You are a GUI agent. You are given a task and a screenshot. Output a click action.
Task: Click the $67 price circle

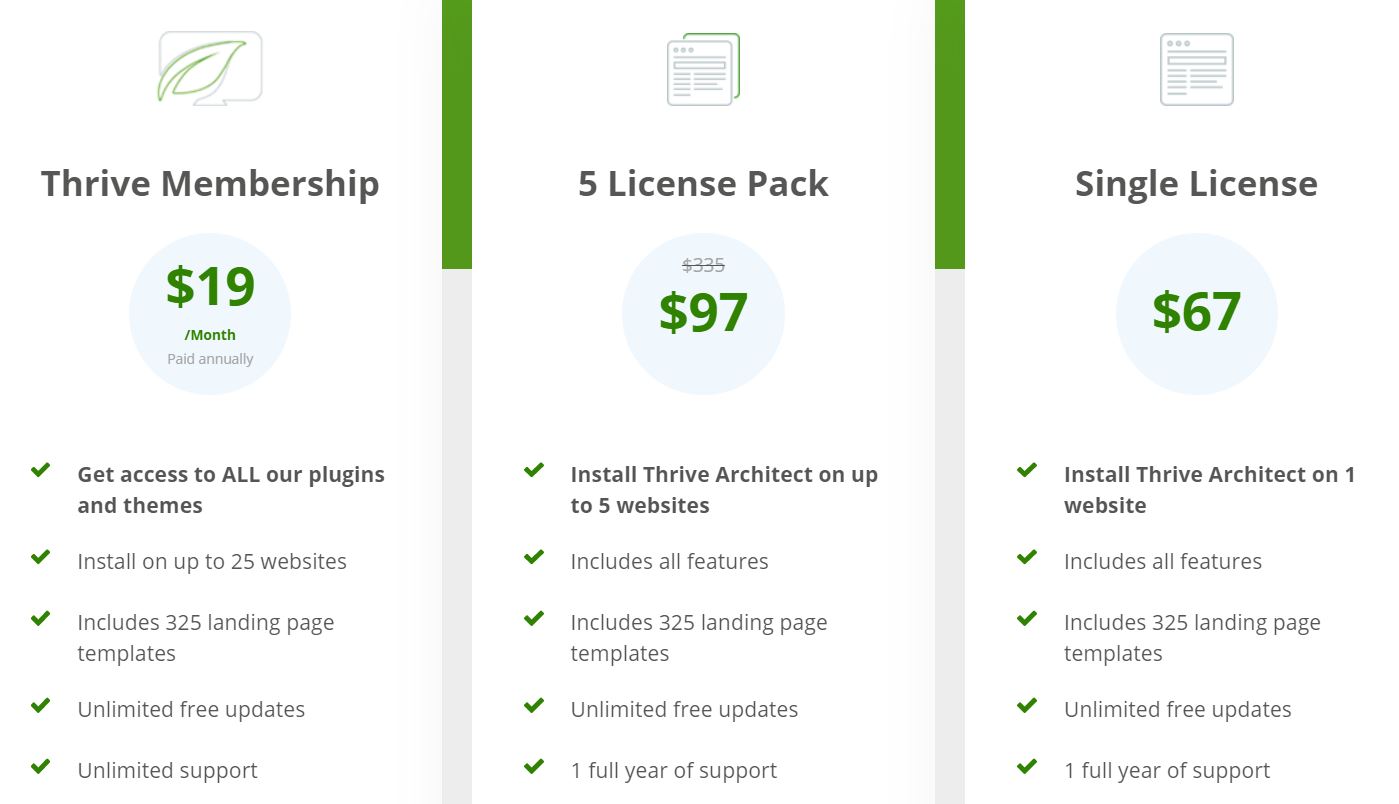pos(1196,314)
